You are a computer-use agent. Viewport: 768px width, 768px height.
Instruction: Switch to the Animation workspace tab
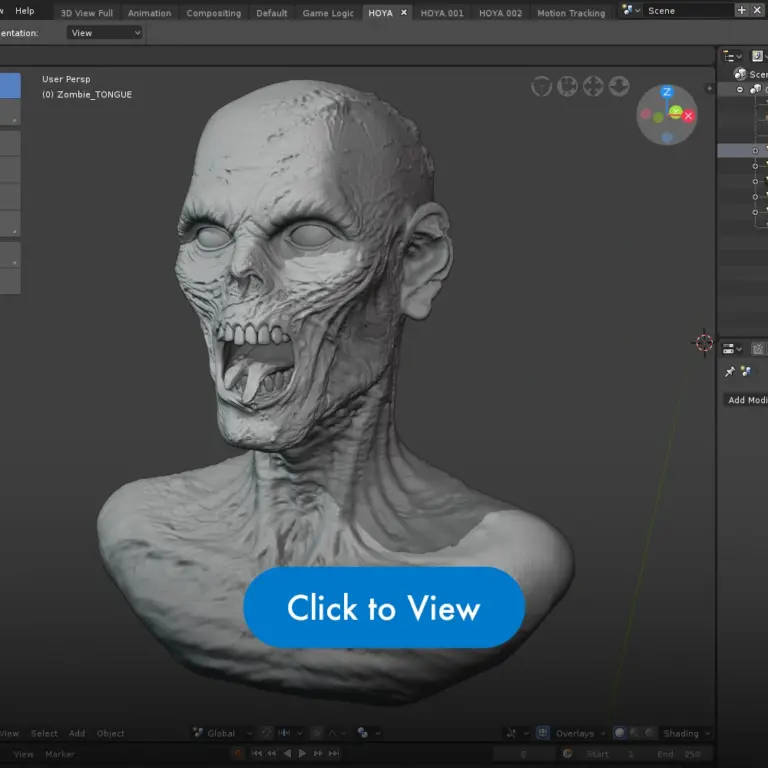(149, 13)
